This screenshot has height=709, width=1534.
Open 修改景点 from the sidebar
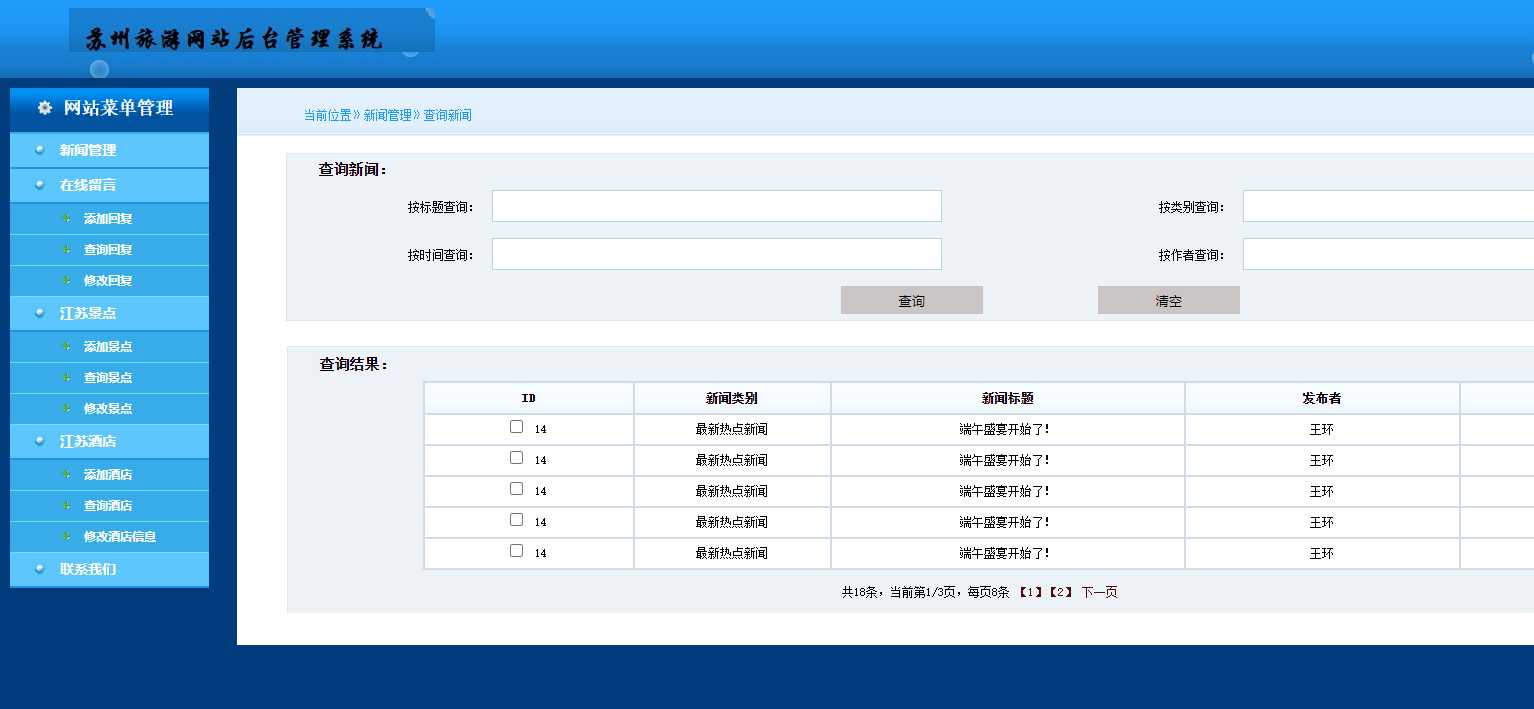click(x=108, y=408)
